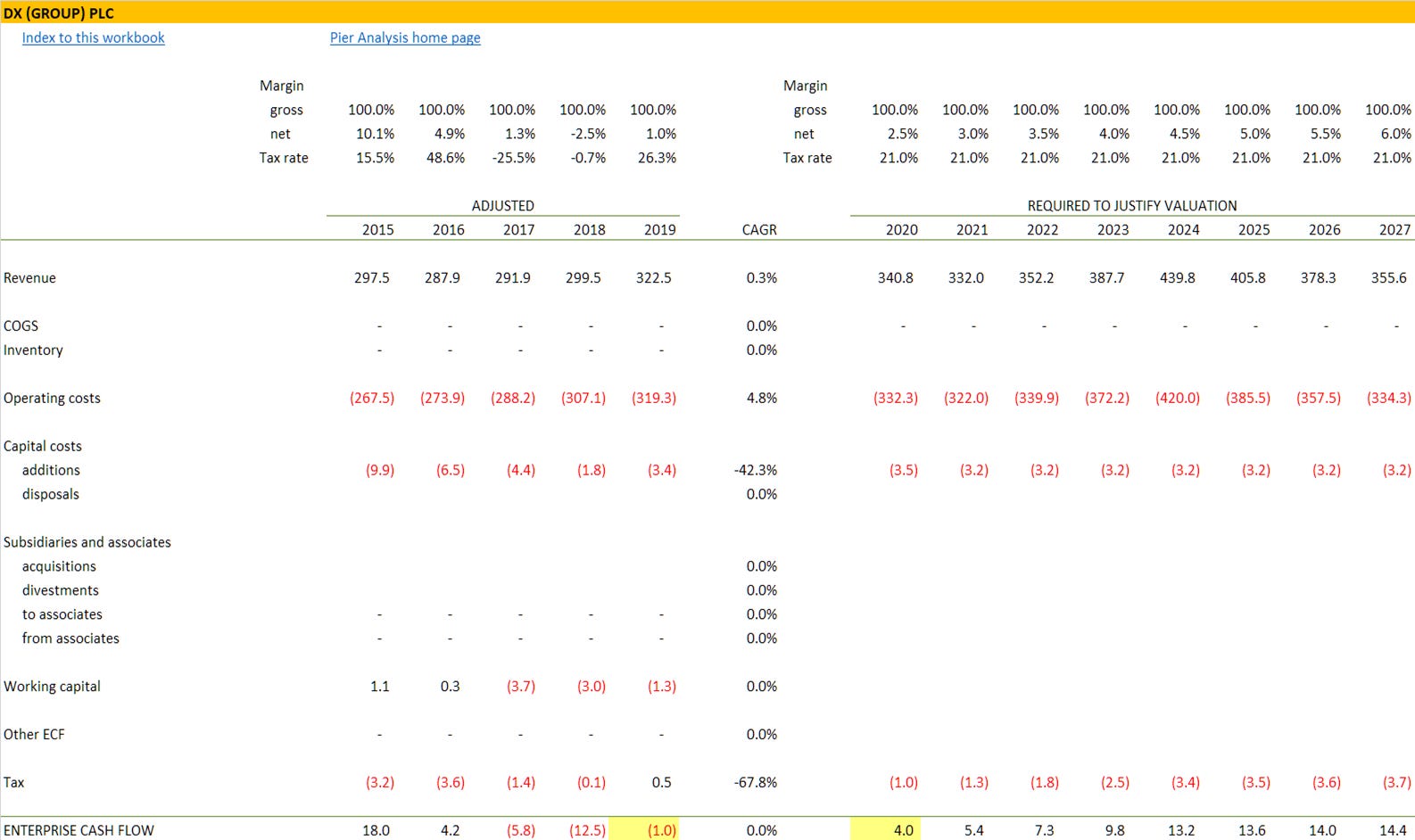Select the 2017 tax rate -25.5%
Image resolution: width=1415 pixels, height=840 pixels.
coord(513,158)
